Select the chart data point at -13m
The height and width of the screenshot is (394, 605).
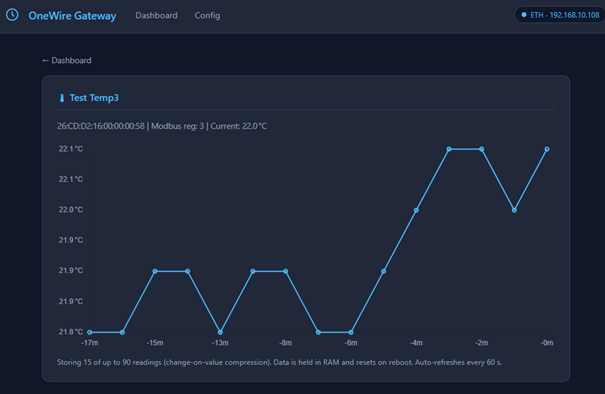[x=220, y=332]
